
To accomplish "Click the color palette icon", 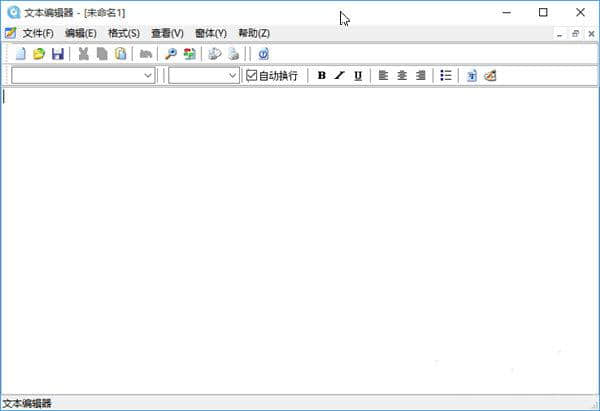I will [490, 75].
